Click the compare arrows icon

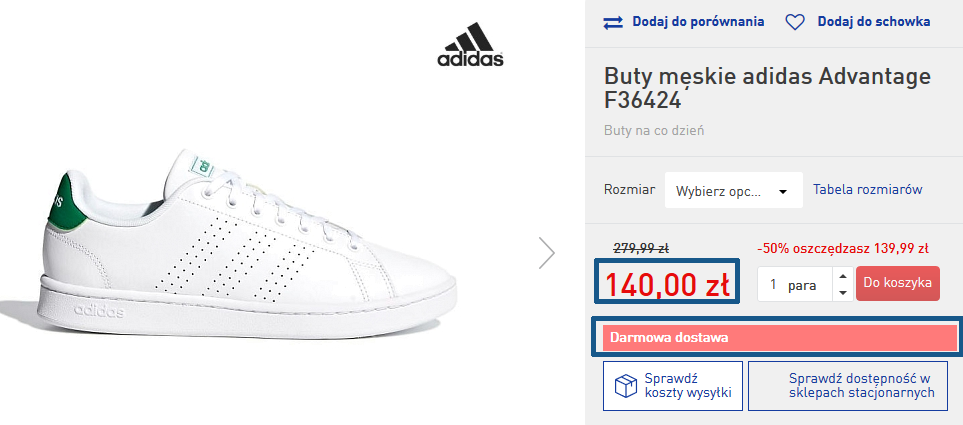pyautogui.click(x=612, y=23)
